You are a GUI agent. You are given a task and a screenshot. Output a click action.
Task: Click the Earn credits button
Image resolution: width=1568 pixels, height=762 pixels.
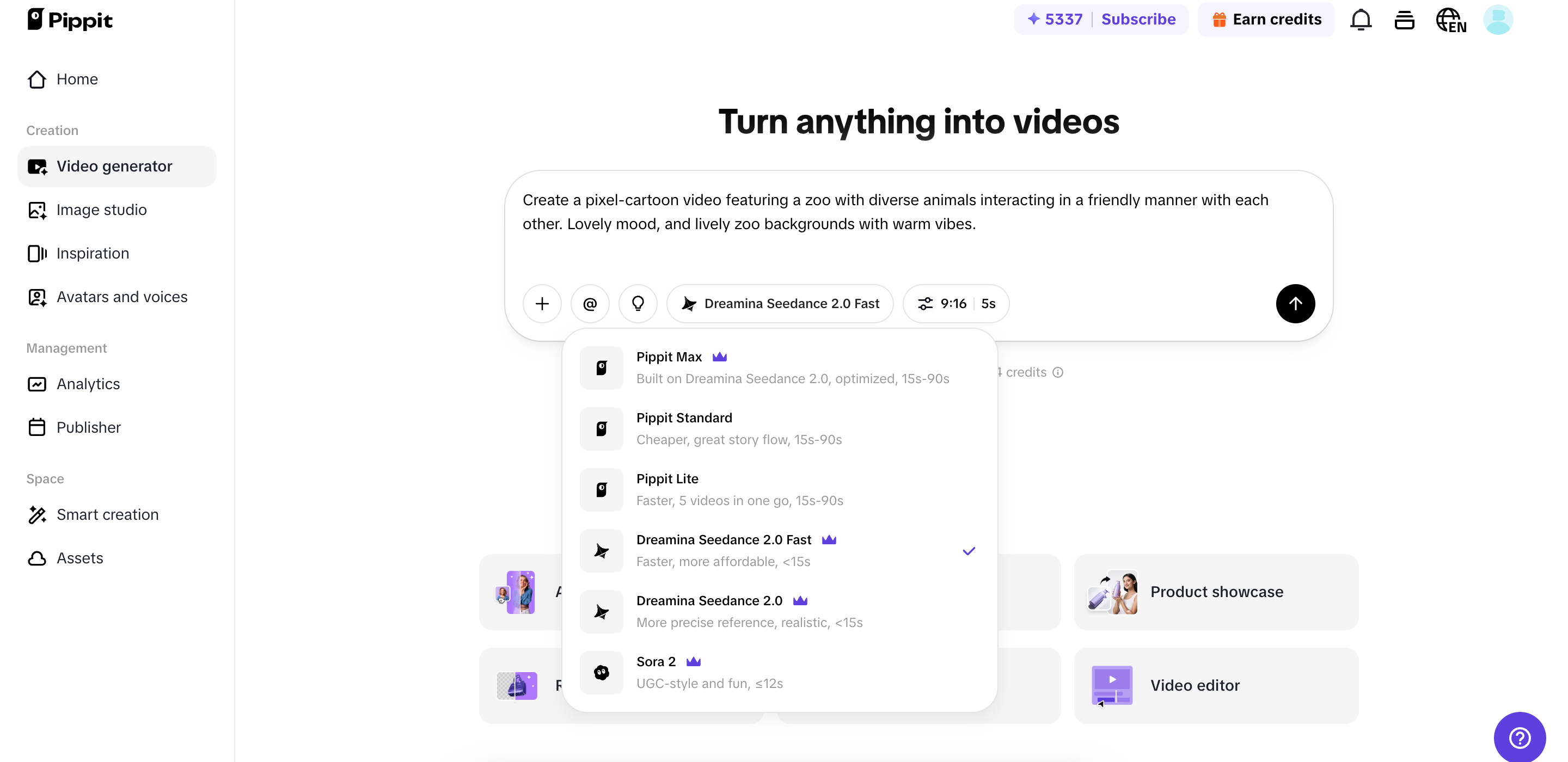point(1265,19)
